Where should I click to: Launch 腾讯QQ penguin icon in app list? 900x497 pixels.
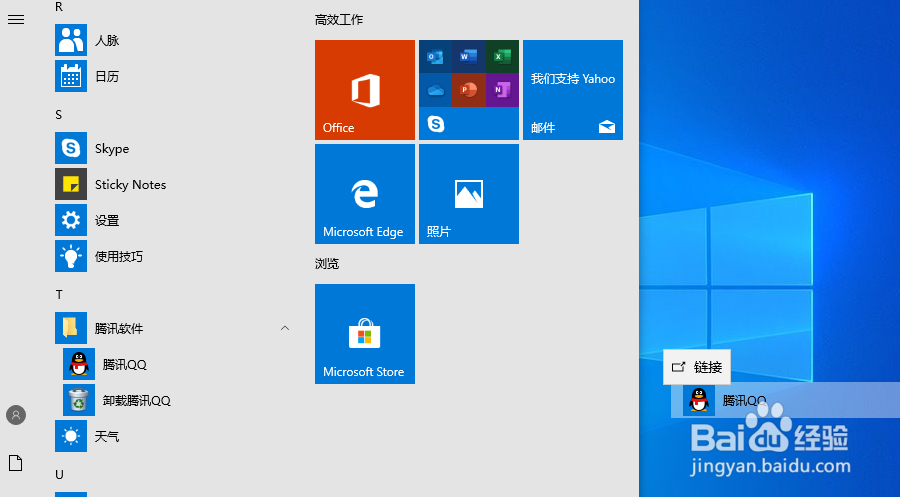pyautogui.click(x=79, y=364)
